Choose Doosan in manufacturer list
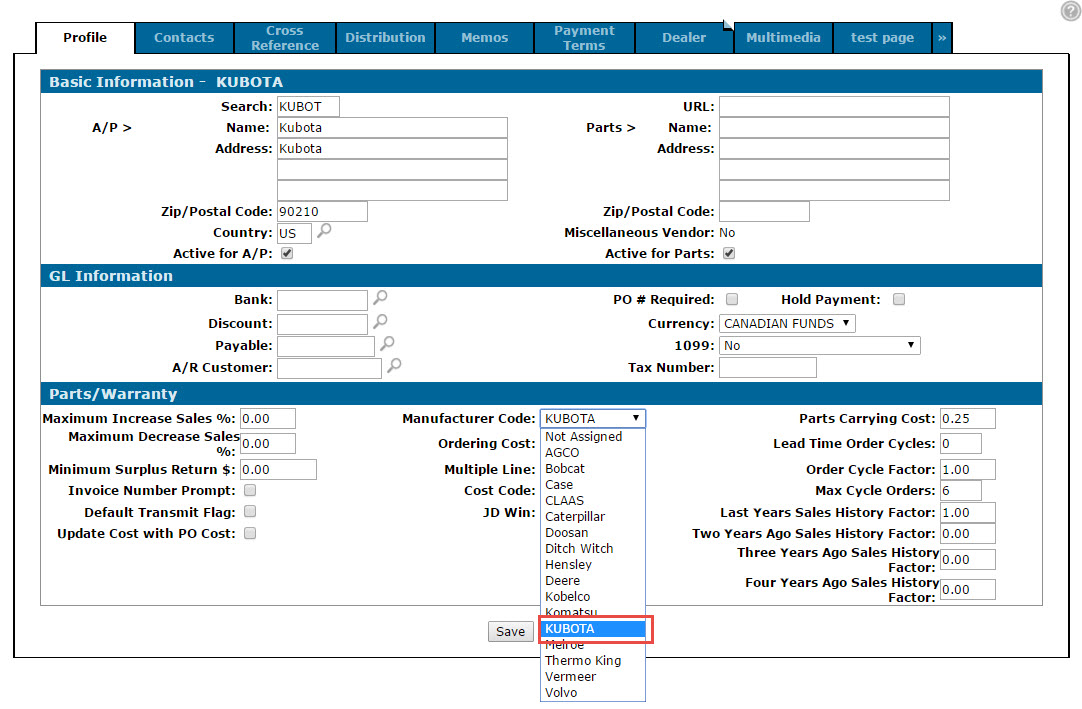 click(x=593, y=532)
